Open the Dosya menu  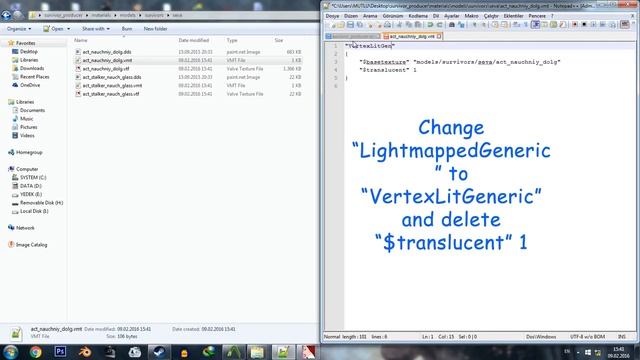pos(332,16)
